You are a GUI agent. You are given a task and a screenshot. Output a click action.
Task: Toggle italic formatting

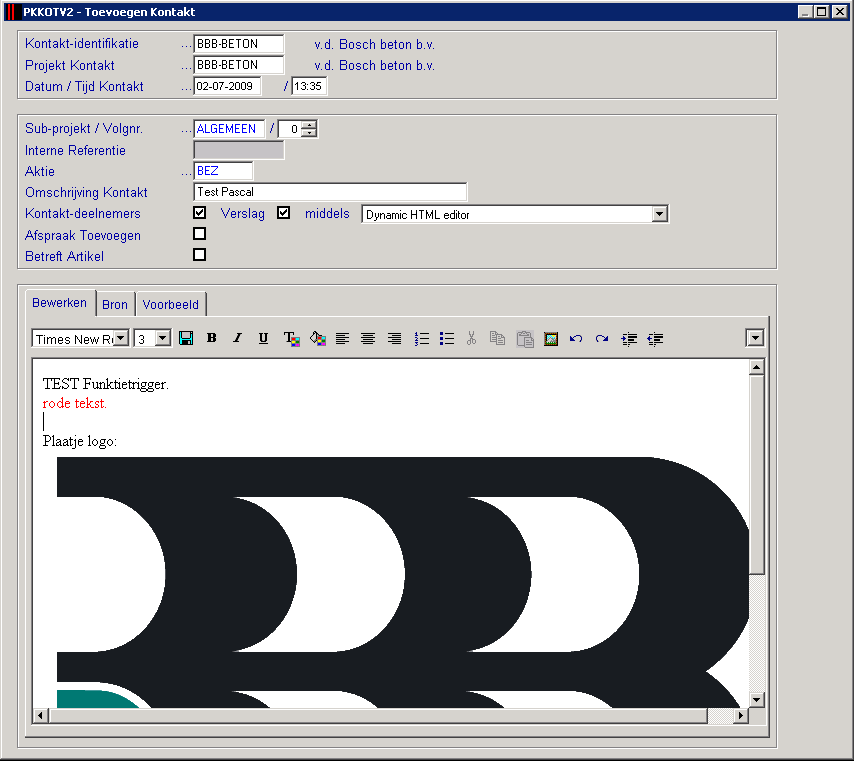coord(237,338)
